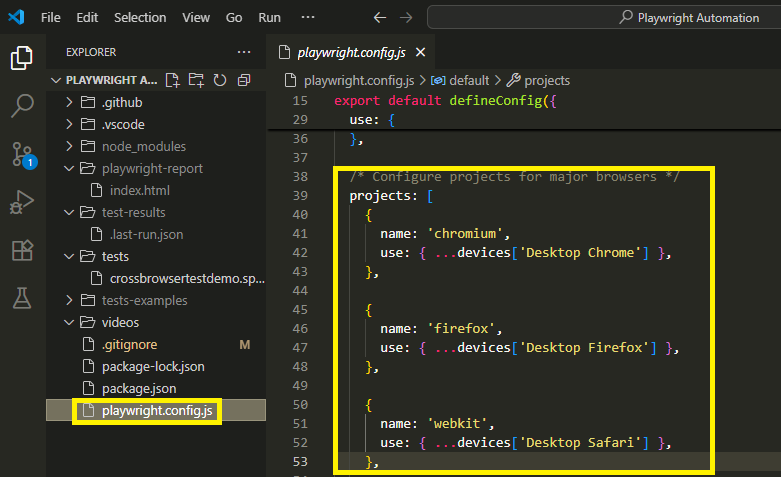Click the 'firefox' name value
Image resolution: width=781 pixels, height=477 pixels.
point(461,328)
